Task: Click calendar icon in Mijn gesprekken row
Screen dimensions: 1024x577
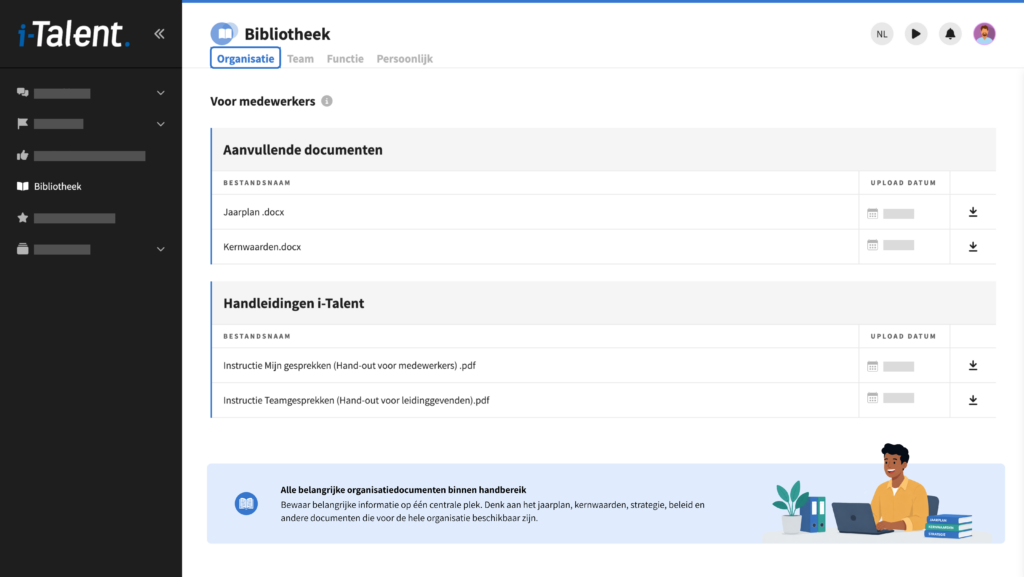Action: pyautogui.click(x=872, y=366)
